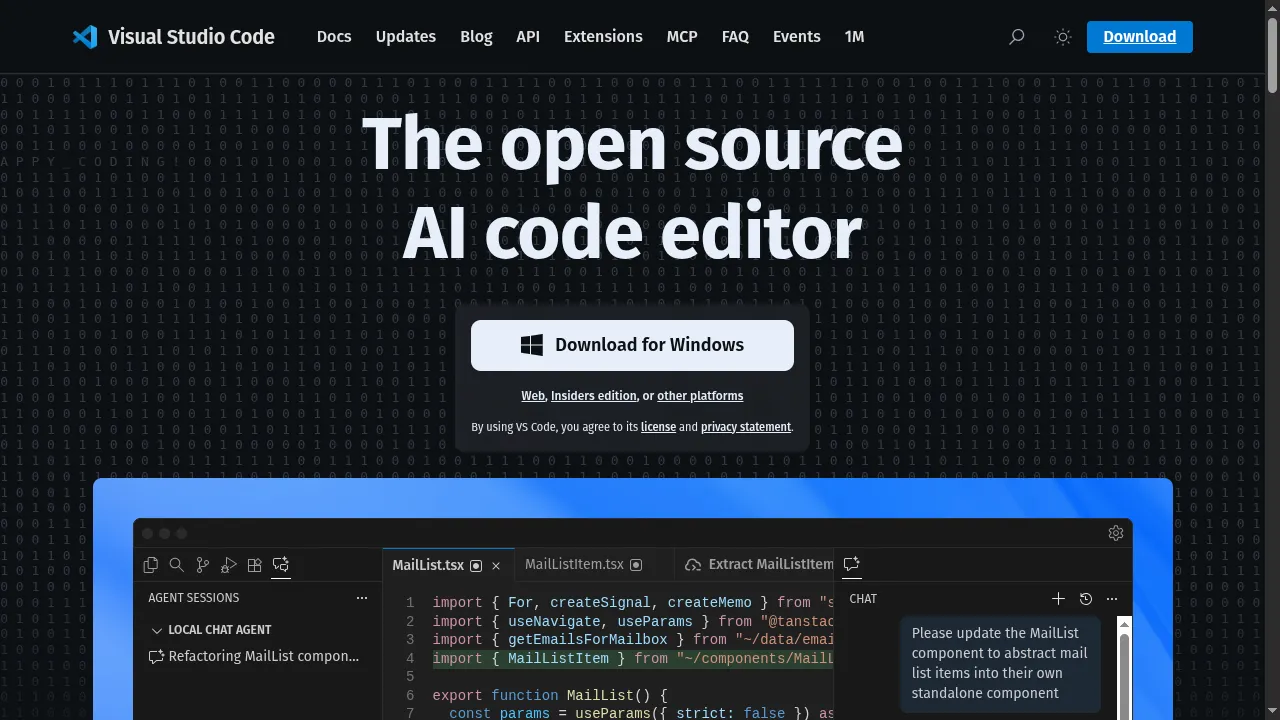The height and width of the screenshot is (720, 1280).
Task: Show chat history with the clock icon
Action: pos(1086,599)
